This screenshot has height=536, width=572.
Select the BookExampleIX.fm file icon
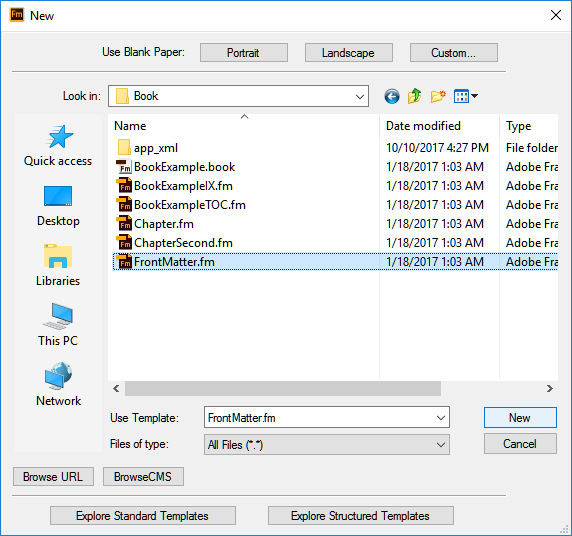[x=124, y=186]
